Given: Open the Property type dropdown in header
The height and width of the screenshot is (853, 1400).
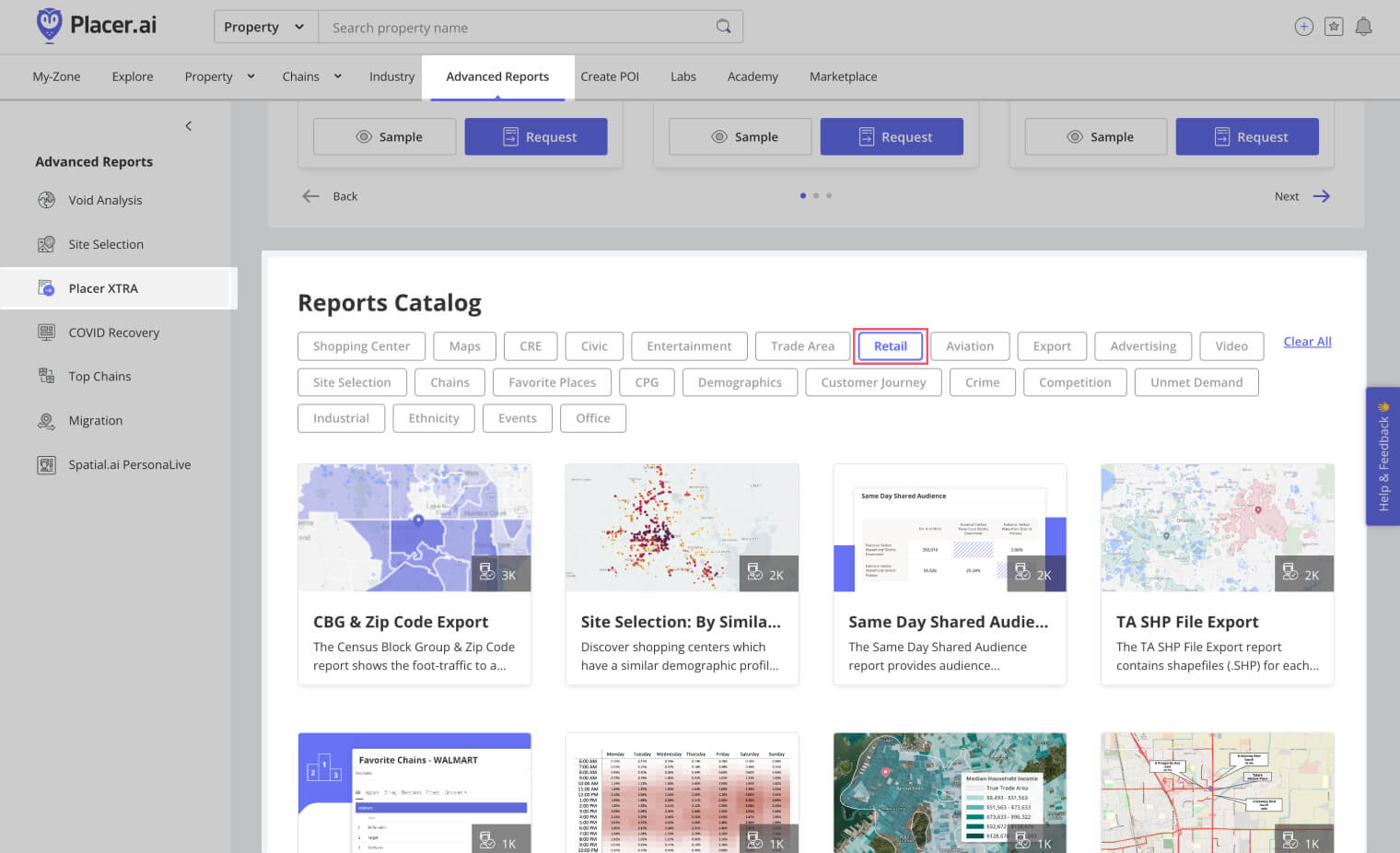Looking at the screenshot, I should click(x=265, y=27).
